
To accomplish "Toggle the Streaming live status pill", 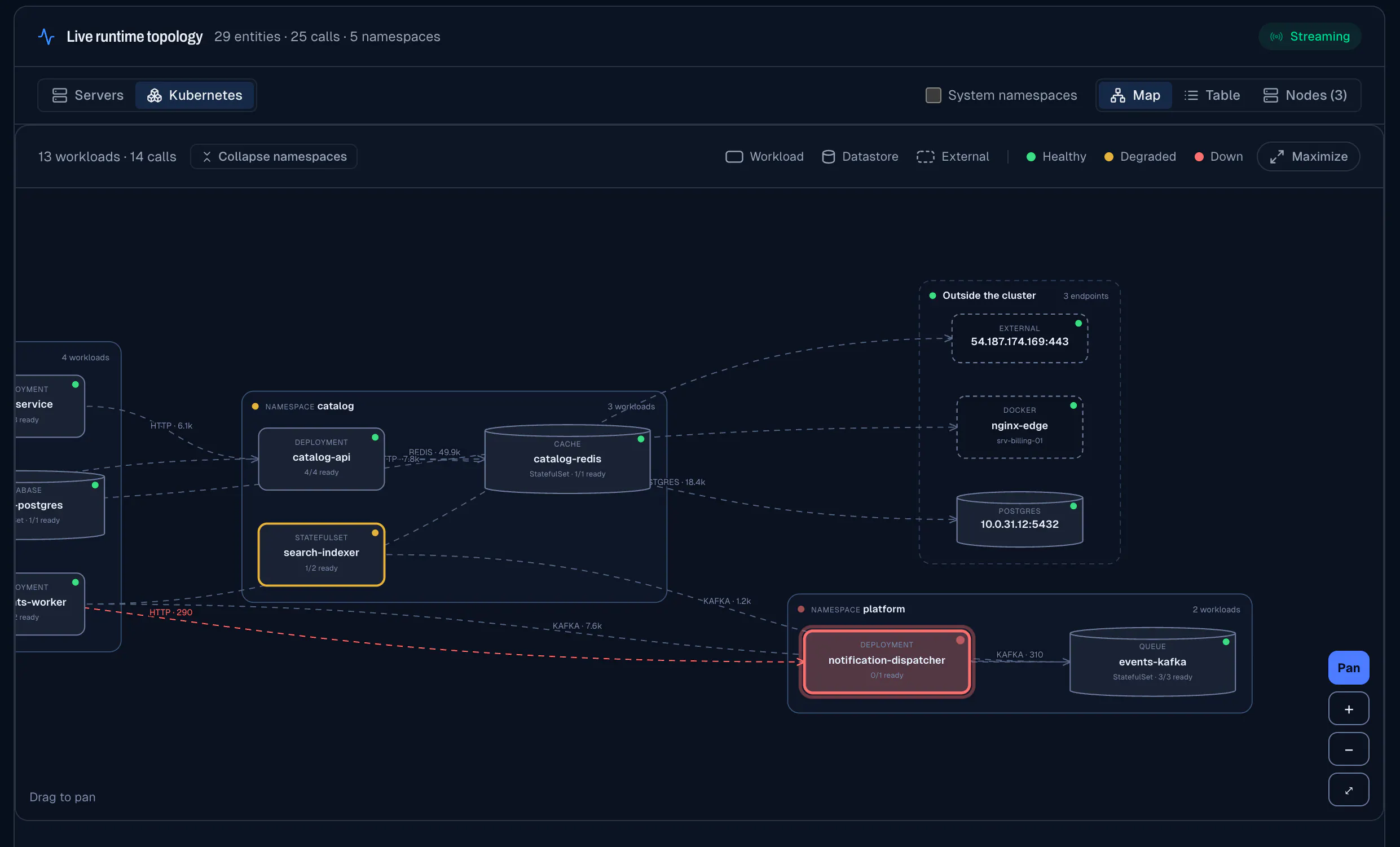I will (x=1309, y=36).
